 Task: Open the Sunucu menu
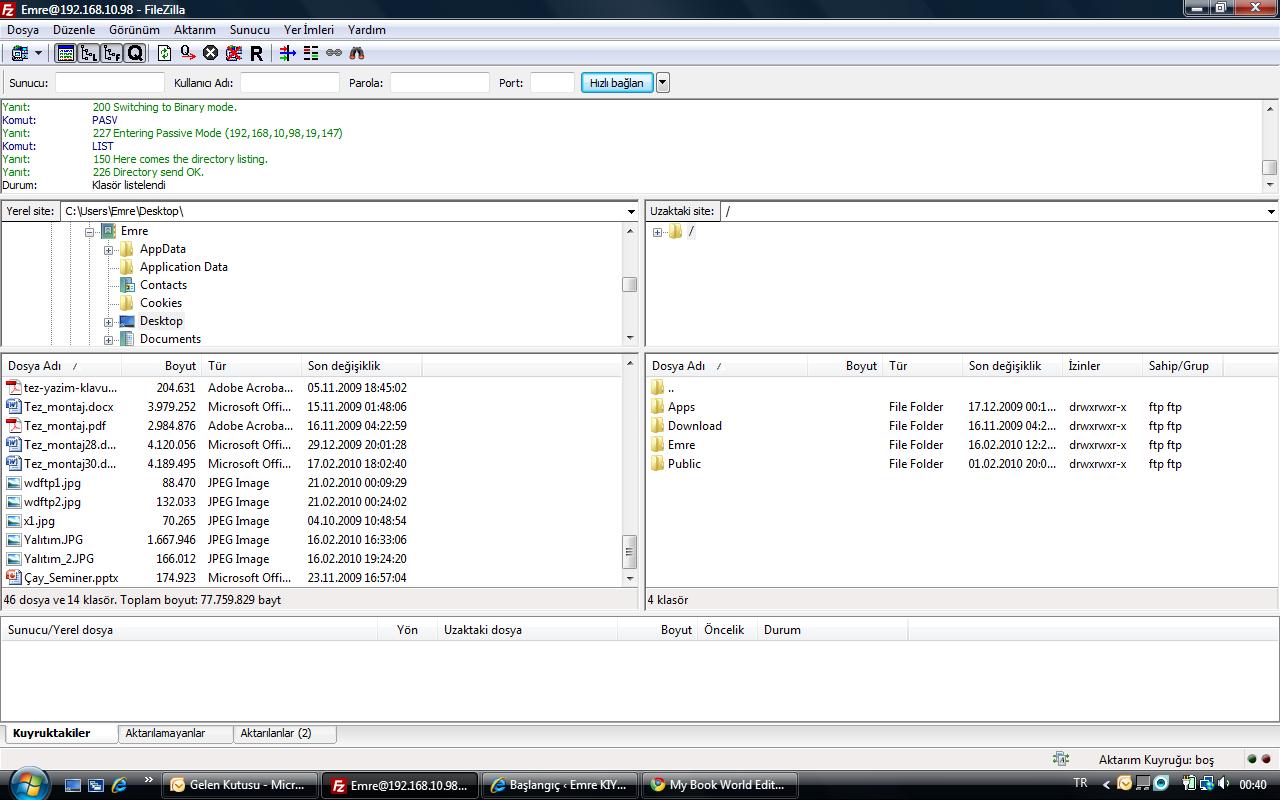point(250,30)
